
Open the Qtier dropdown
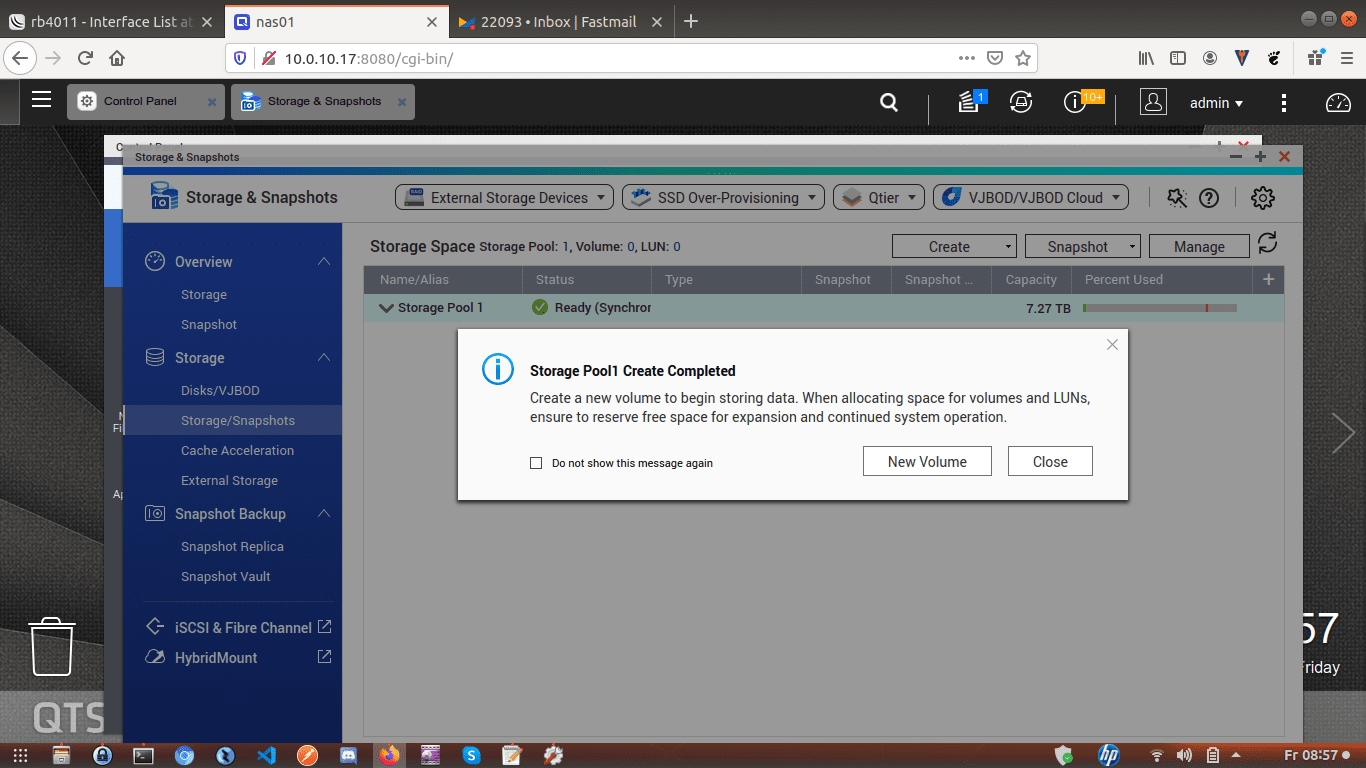point(878,198)
